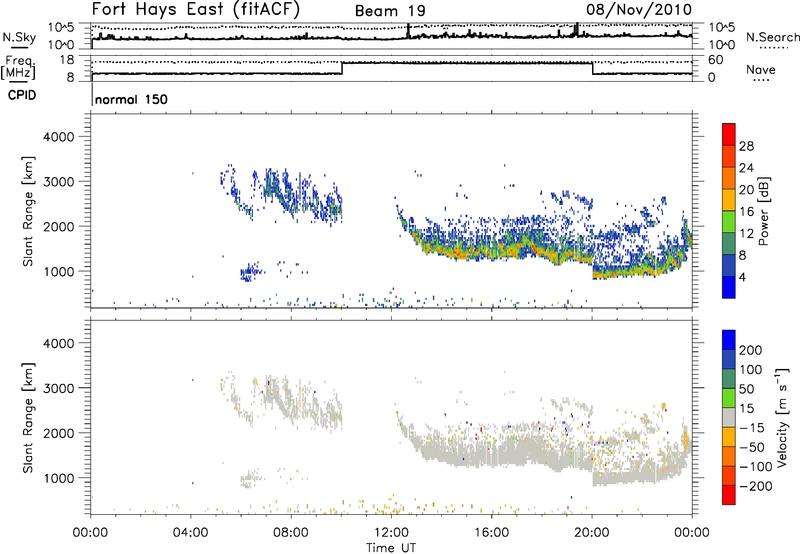Select the '4' label on Power colorbar
This screenshot has width=800, height=554.
pyautogui.click(x=743, y=277)
